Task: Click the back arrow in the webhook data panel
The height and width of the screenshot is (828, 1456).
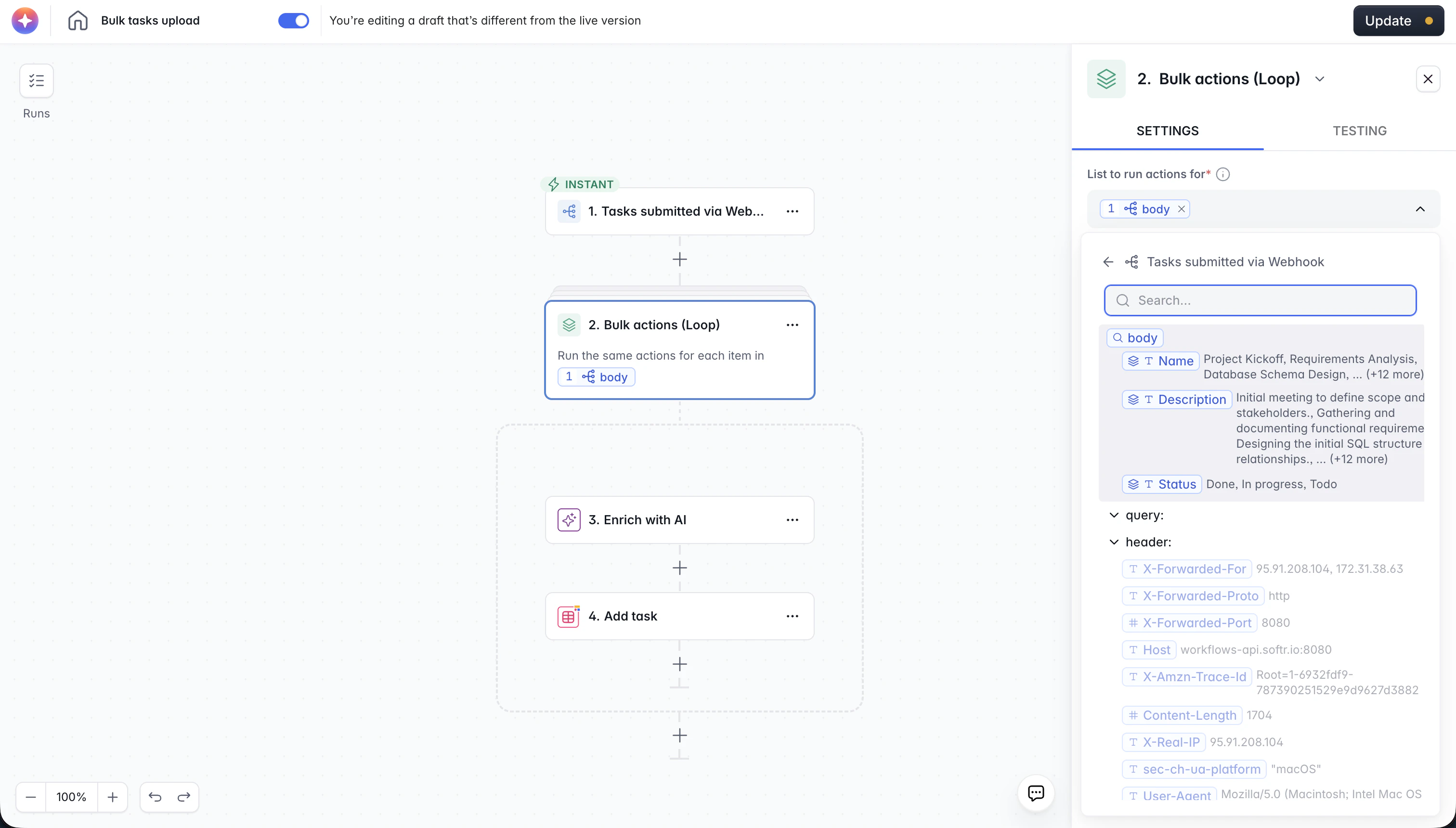Action: pyautogui.click(x=1108, y=261)
